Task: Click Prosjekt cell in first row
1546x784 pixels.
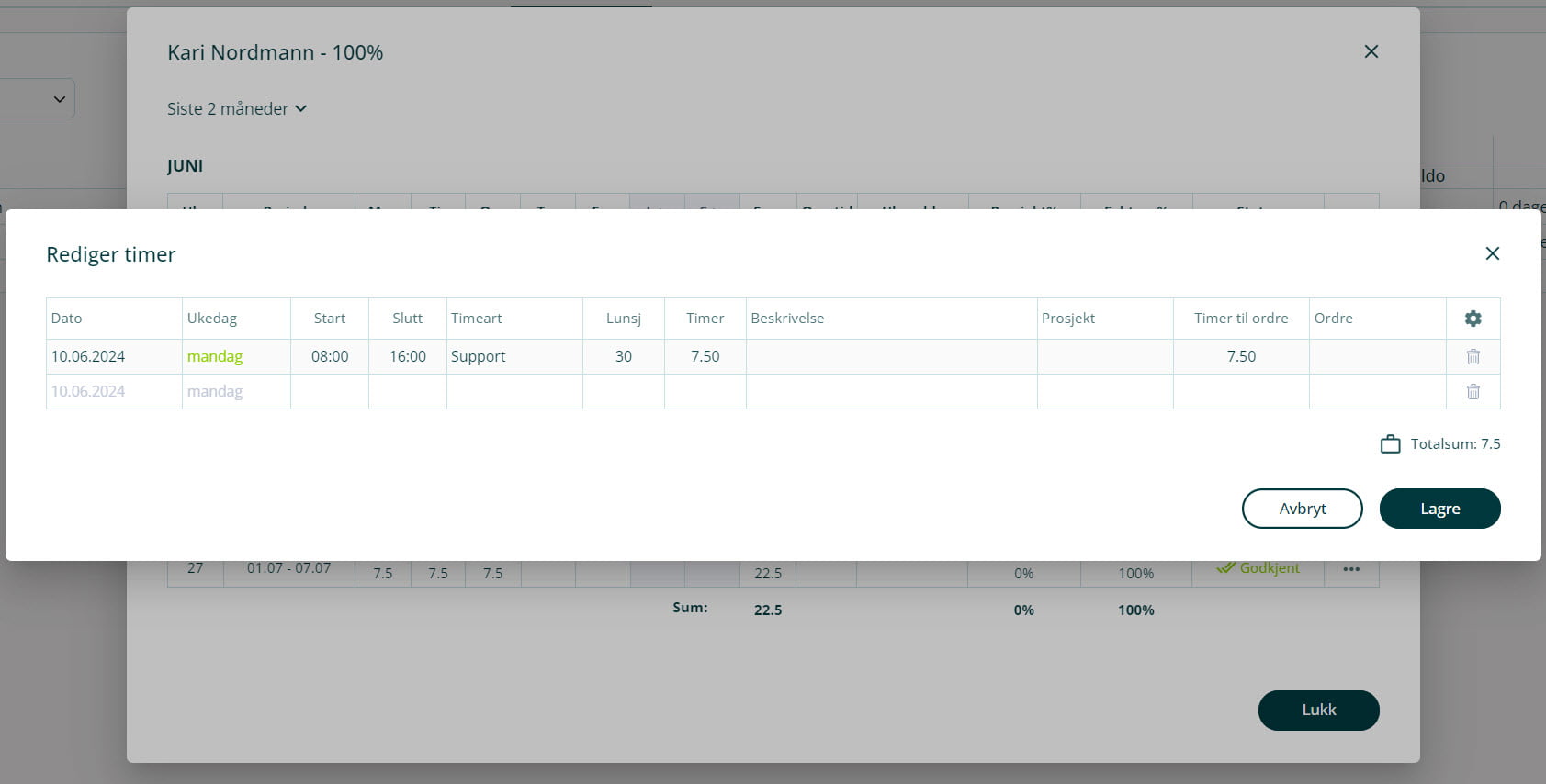Action: 1104,357
